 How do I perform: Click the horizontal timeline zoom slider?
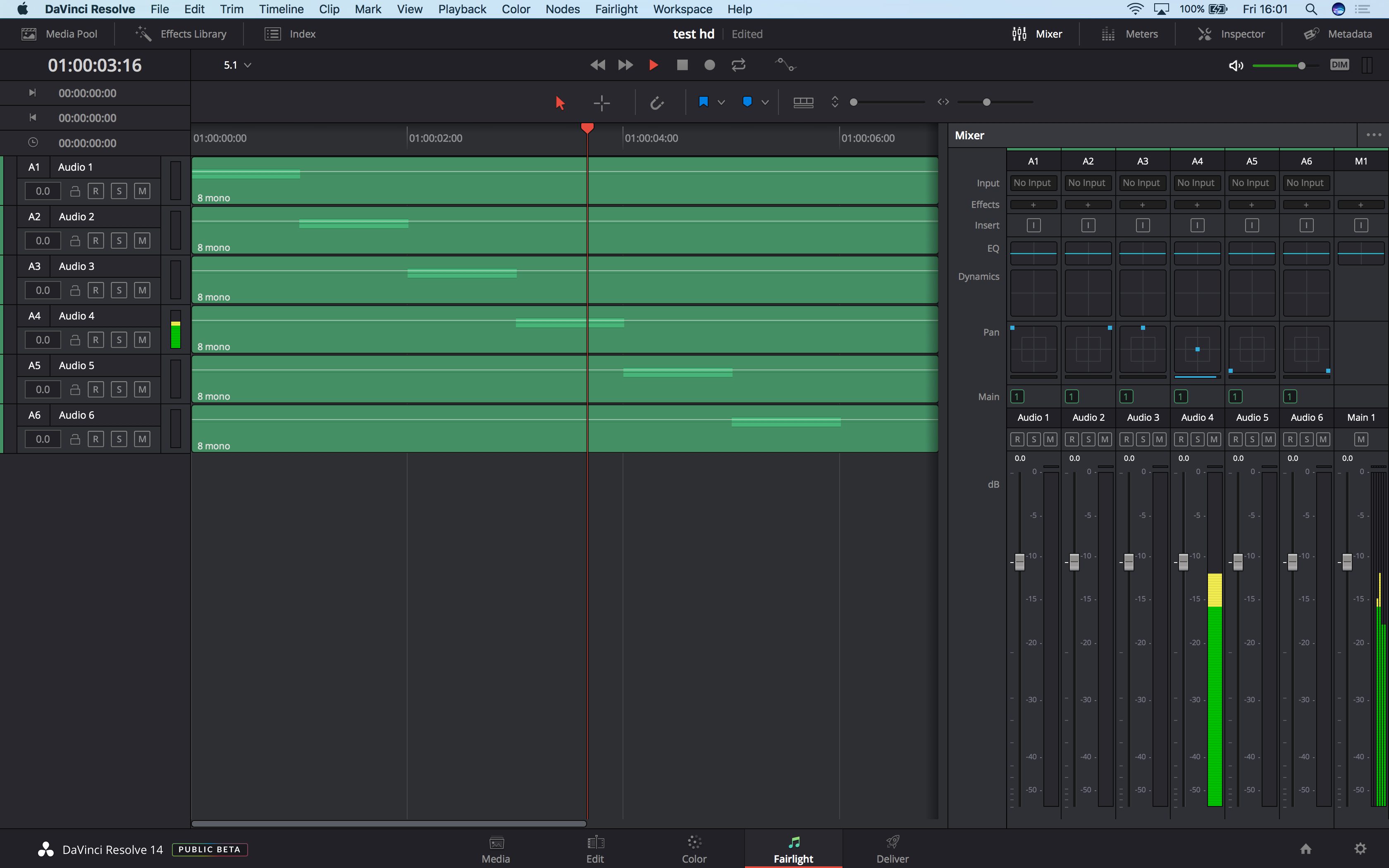tap(995, 102)
